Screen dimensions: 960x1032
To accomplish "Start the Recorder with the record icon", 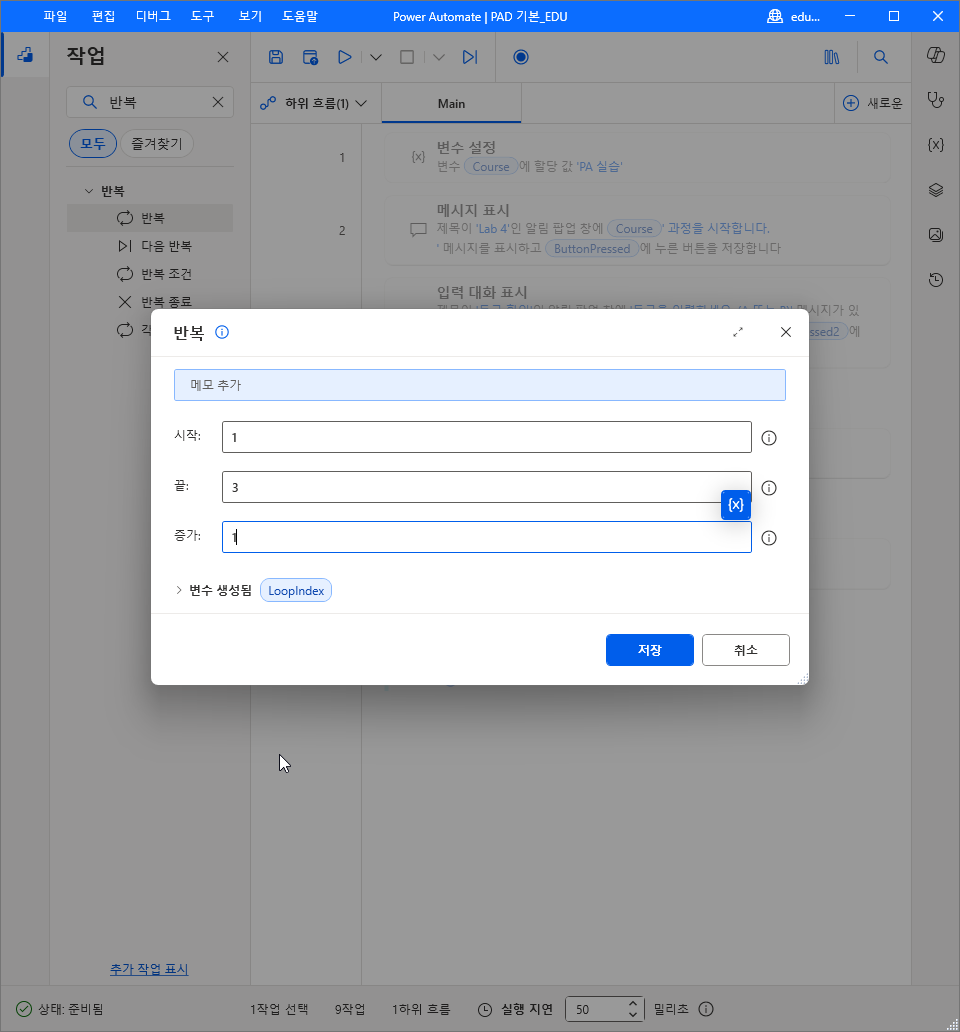I will (x=520, y=57).
